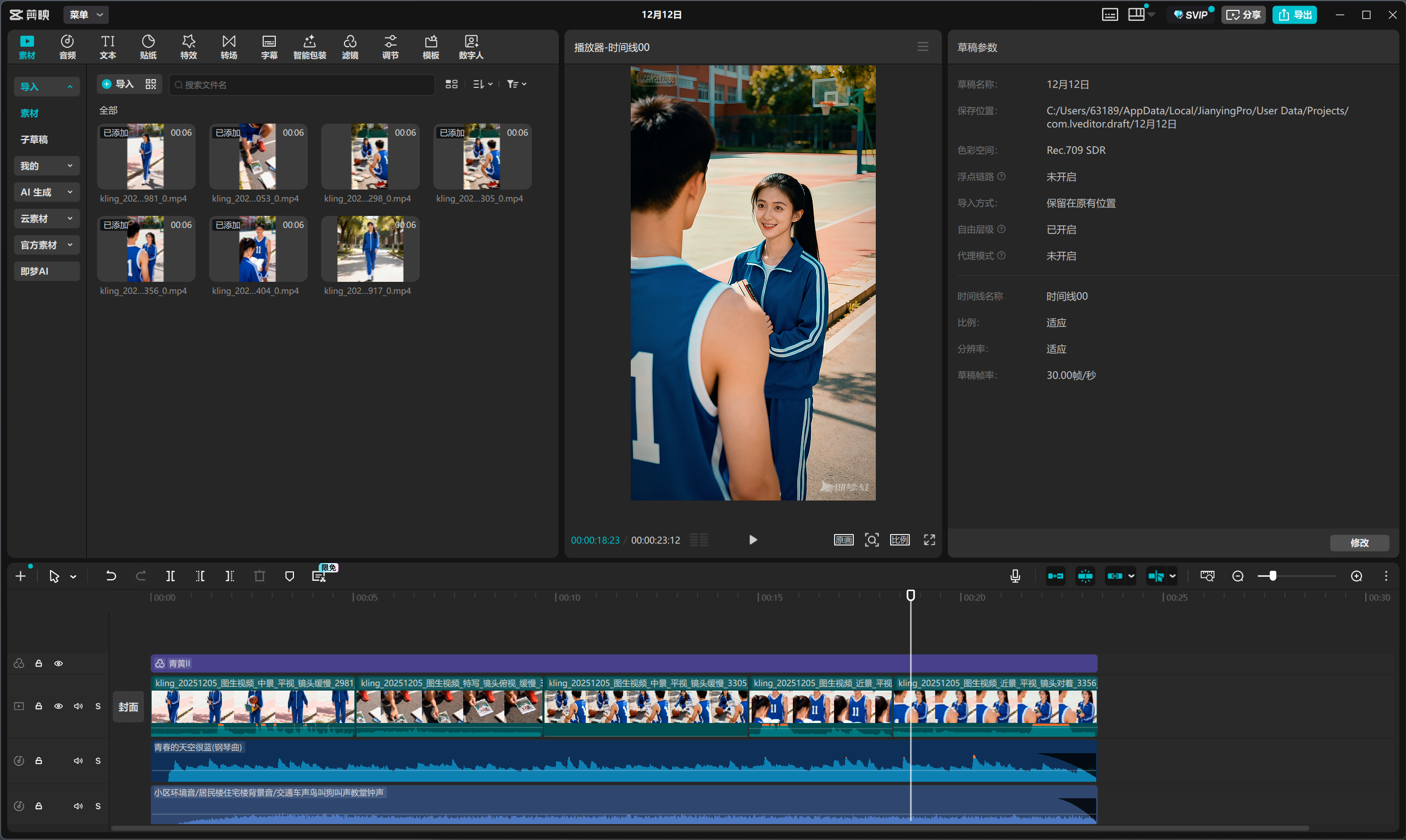The height and width of the screenshot is (840, 1406).
Task: Click the 导出 export button
Action: 1294,15
